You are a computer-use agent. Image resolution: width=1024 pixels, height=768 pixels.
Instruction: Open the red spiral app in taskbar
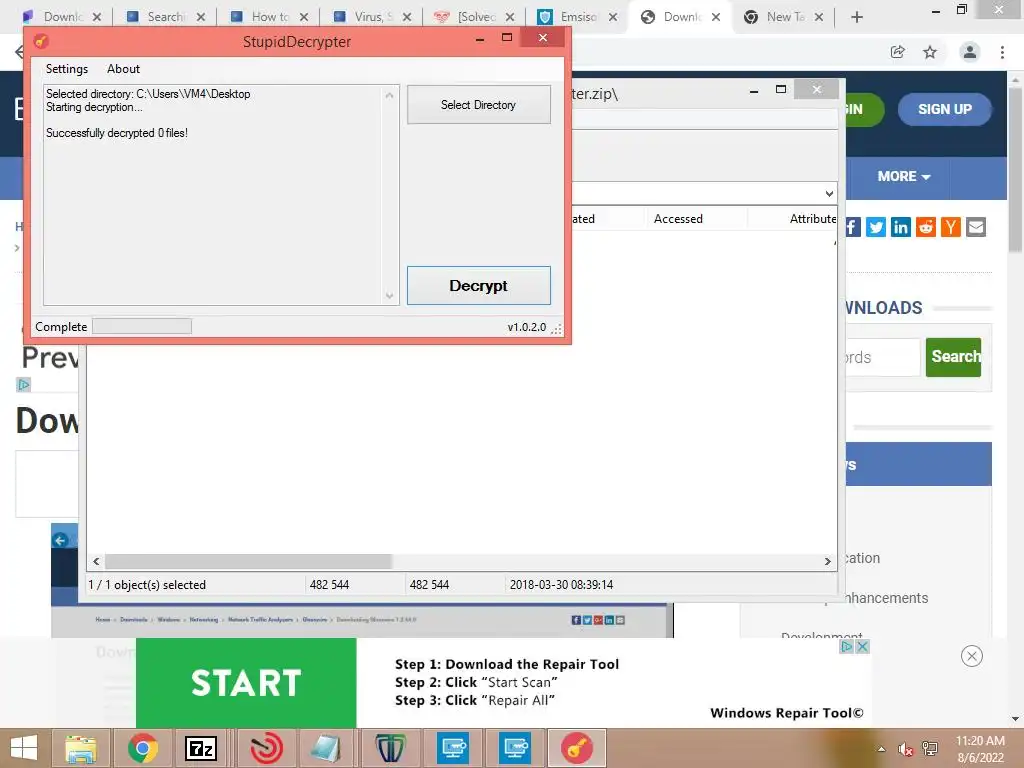(266, 748)
